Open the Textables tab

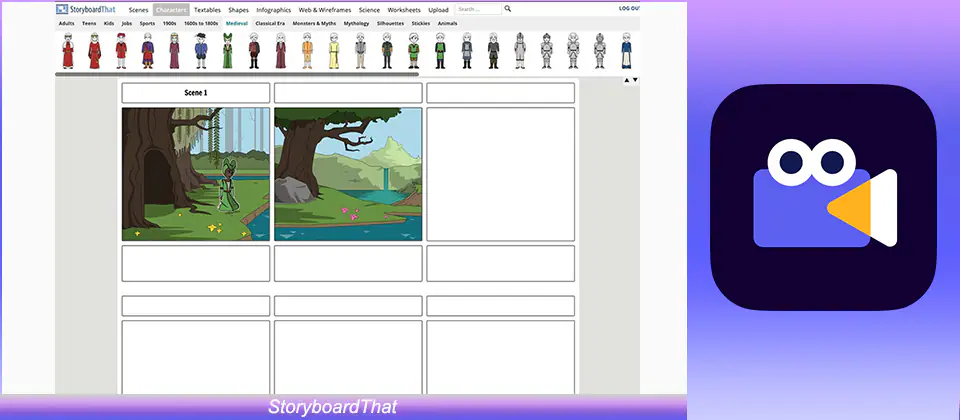(x=208, y=10)
